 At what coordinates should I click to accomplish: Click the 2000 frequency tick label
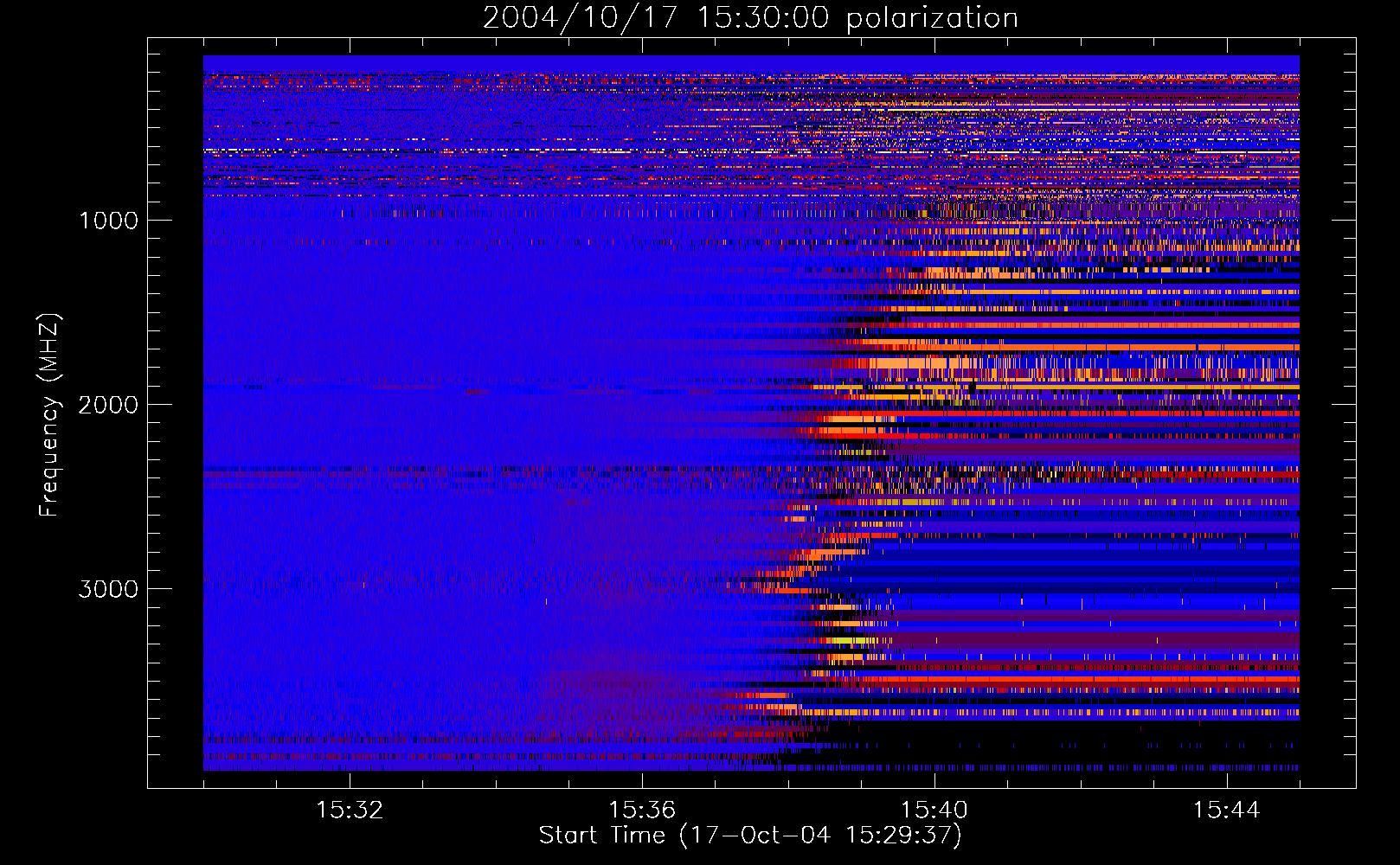108,405
